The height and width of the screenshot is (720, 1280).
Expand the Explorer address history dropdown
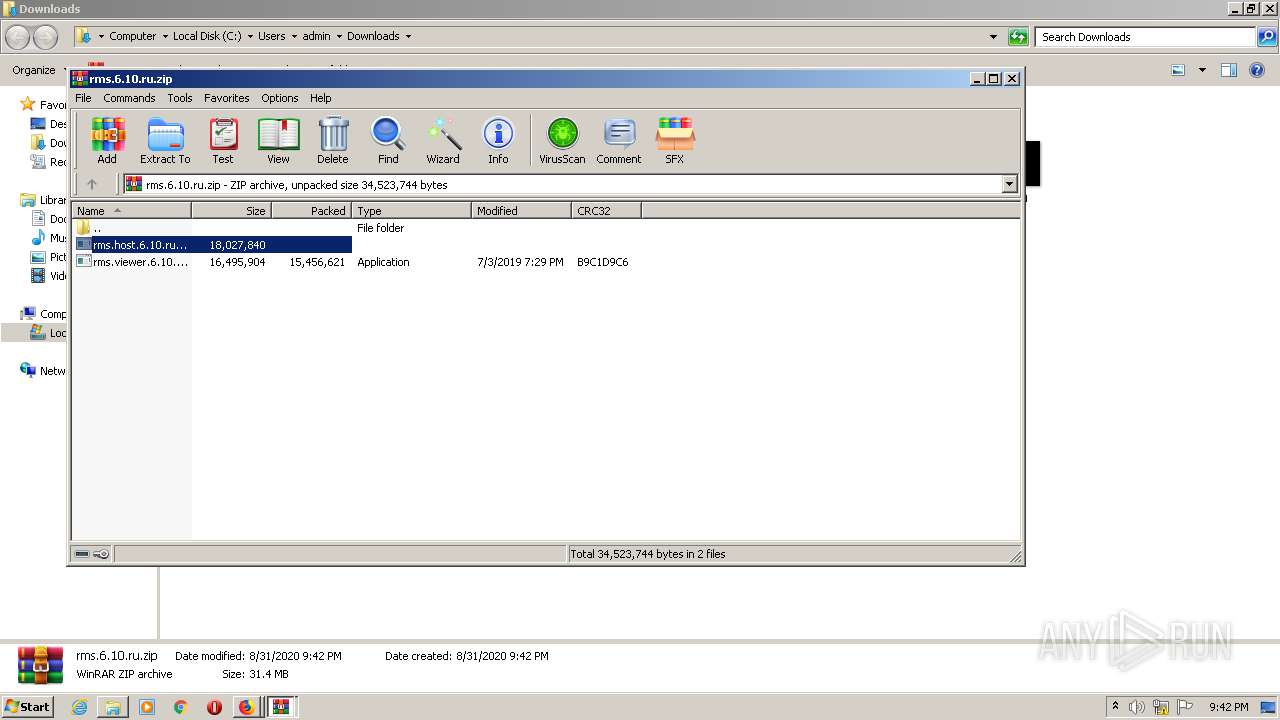[x=993, y=37]
